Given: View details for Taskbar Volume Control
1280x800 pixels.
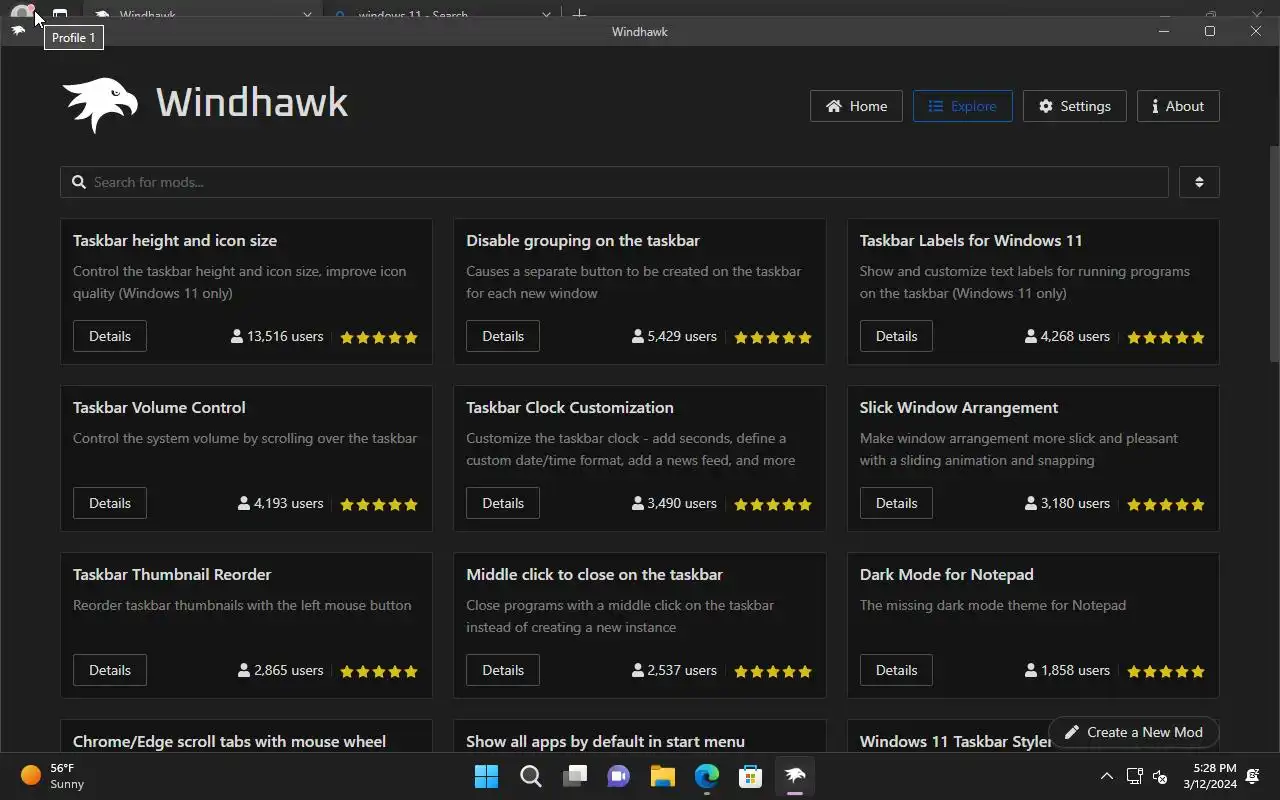Looking at the screenshot, I should click(x=110, y=503).
